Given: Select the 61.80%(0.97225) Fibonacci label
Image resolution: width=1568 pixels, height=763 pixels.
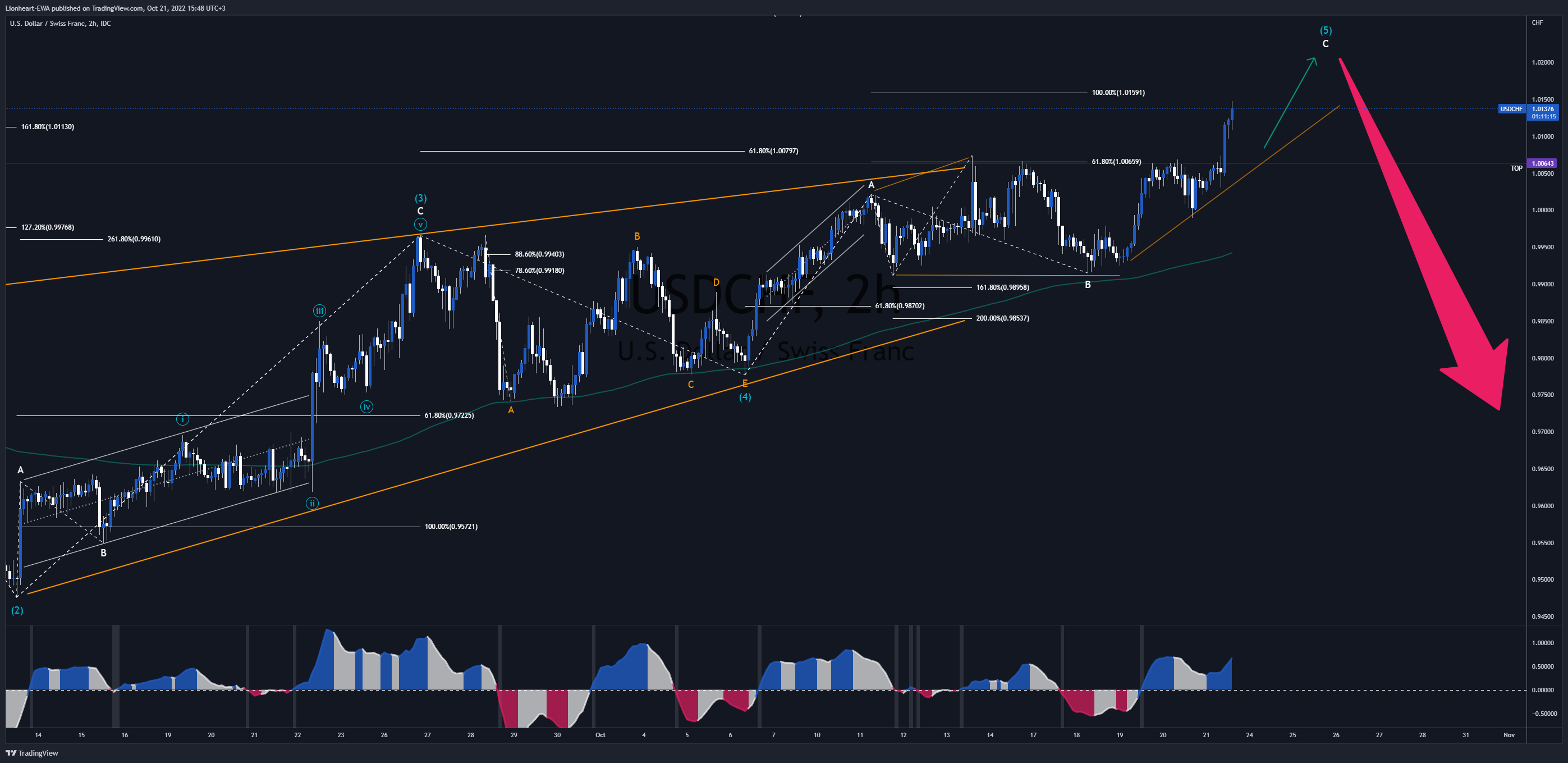Looking at the screenshot, I should [449, 416].
